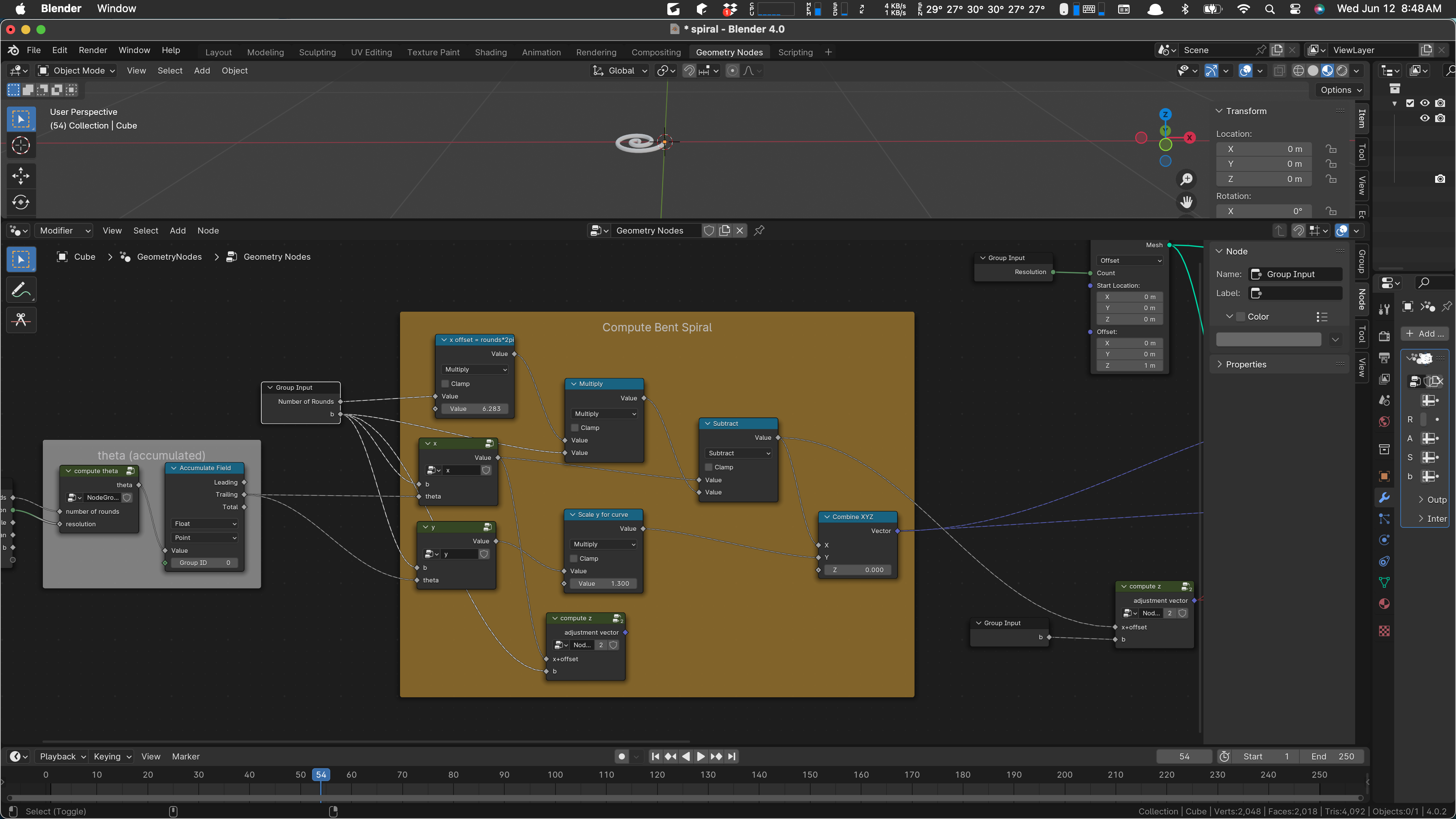Select the Annotate tool in node editor
This screenshot has height=819, width=1456.
pos(21,290)
